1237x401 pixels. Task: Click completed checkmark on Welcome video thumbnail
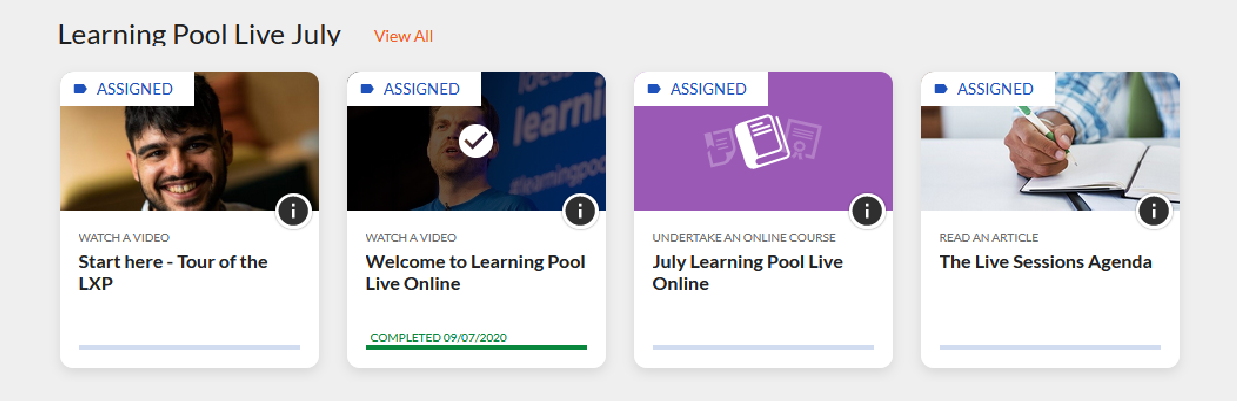[477, 142]
